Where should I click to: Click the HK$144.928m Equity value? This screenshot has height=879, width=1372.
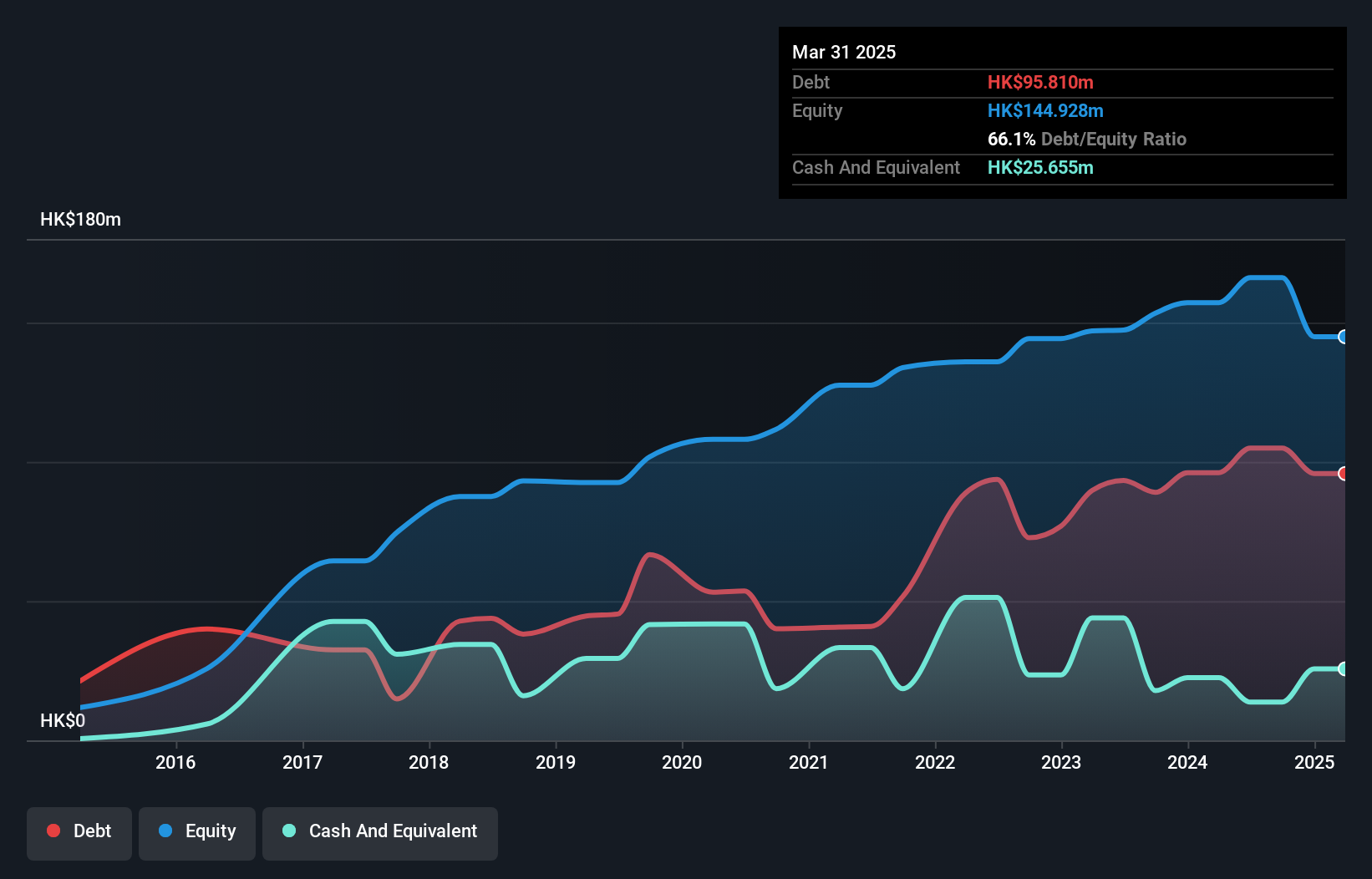pos(1045,110)
